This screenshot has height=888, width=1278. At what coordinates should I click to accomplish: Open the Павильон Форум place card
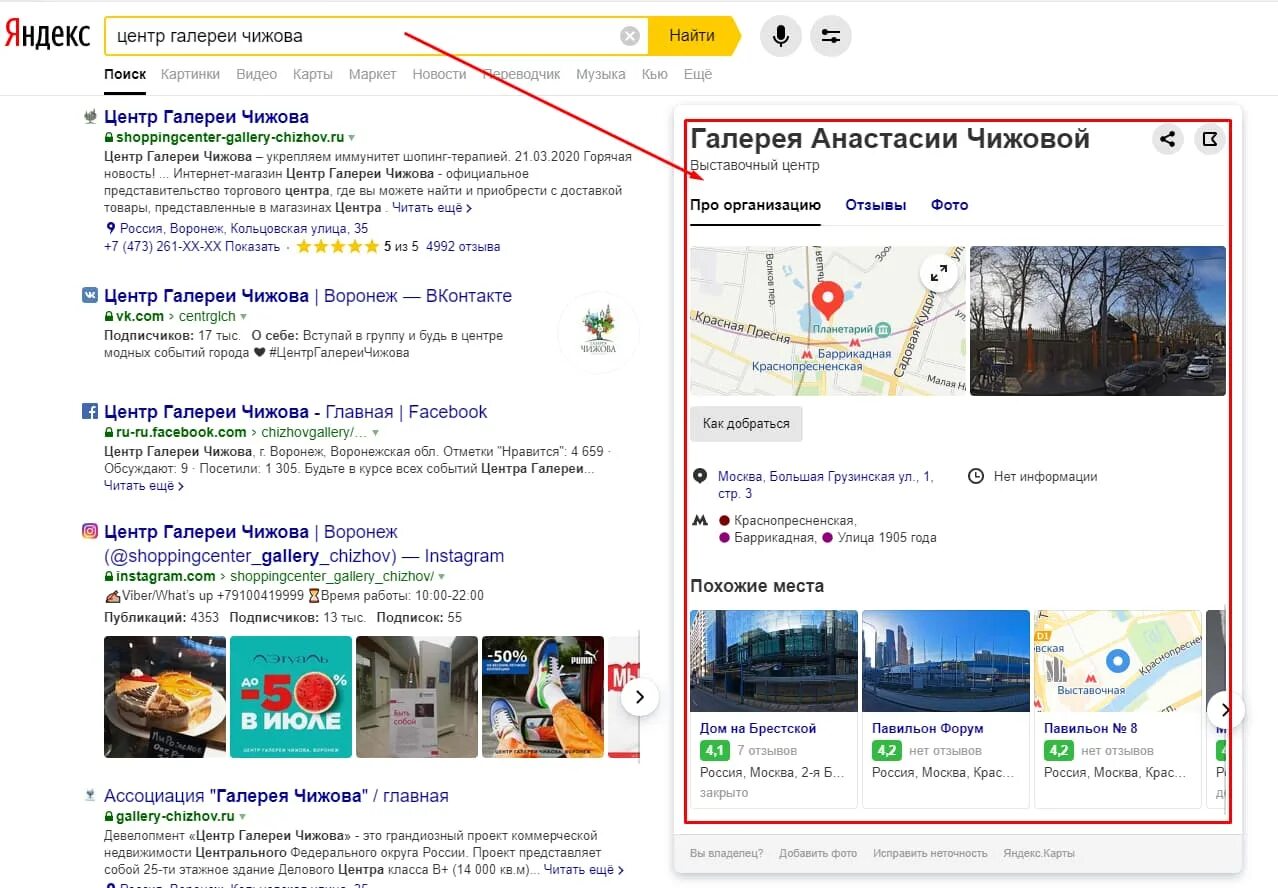point(946,708)
